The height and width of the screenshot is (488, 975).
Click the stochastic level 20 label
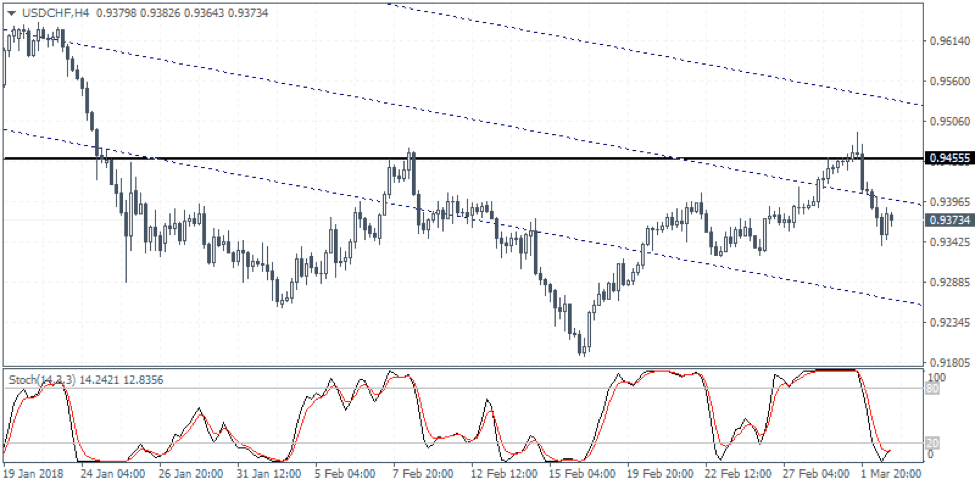point(935,443)
